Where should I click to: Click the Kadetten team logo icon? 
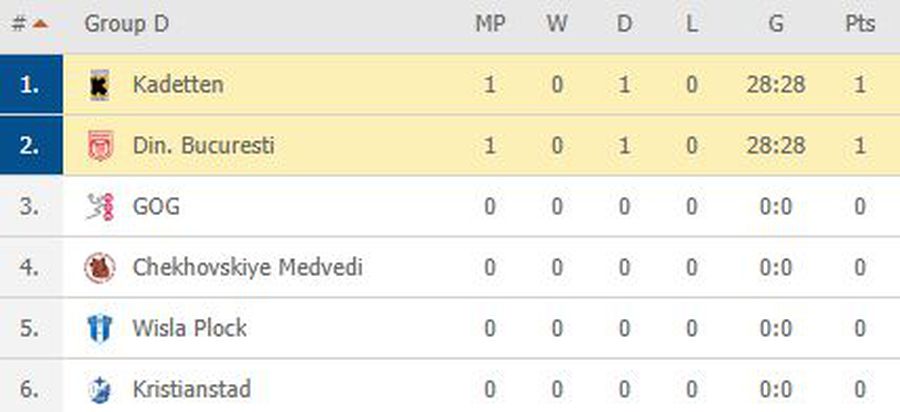click(100, 85)
